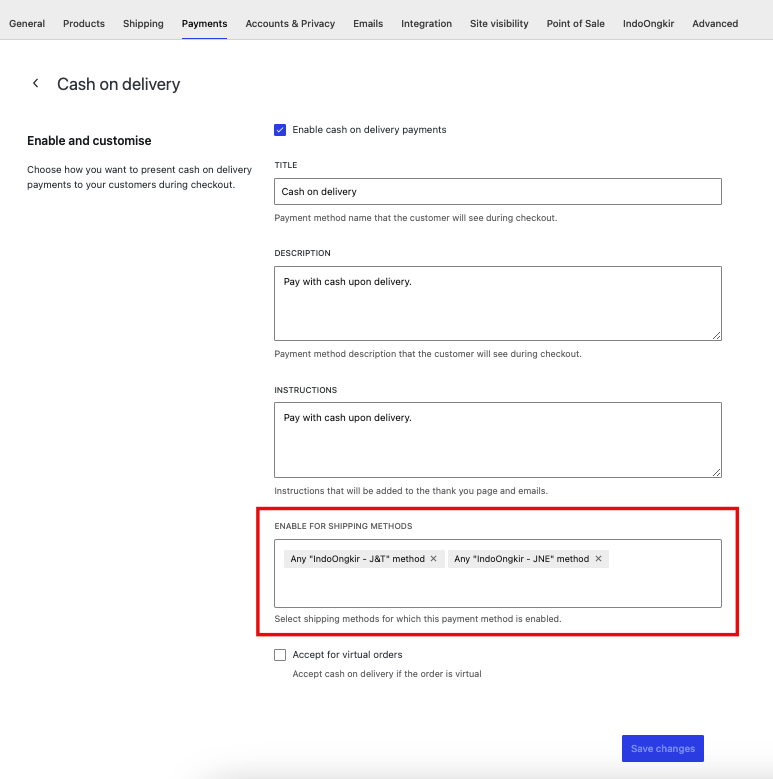Focus the Title input field
The image size is (773, 779).
pyautogui.click(x=498, y=191)
